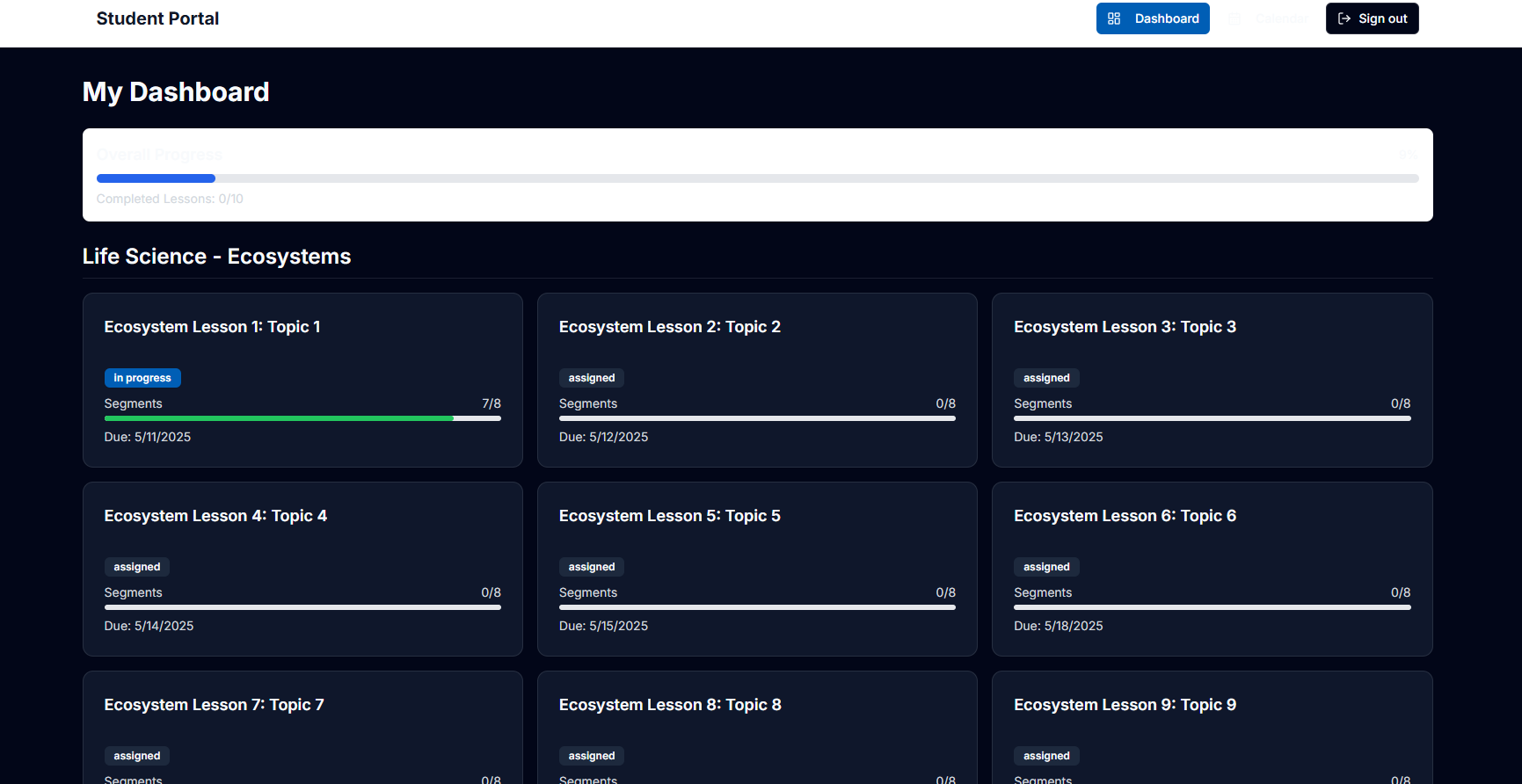Click the Dashboard grid icon
This screenshot has width=1522, height=784.
pos(1114,18)
